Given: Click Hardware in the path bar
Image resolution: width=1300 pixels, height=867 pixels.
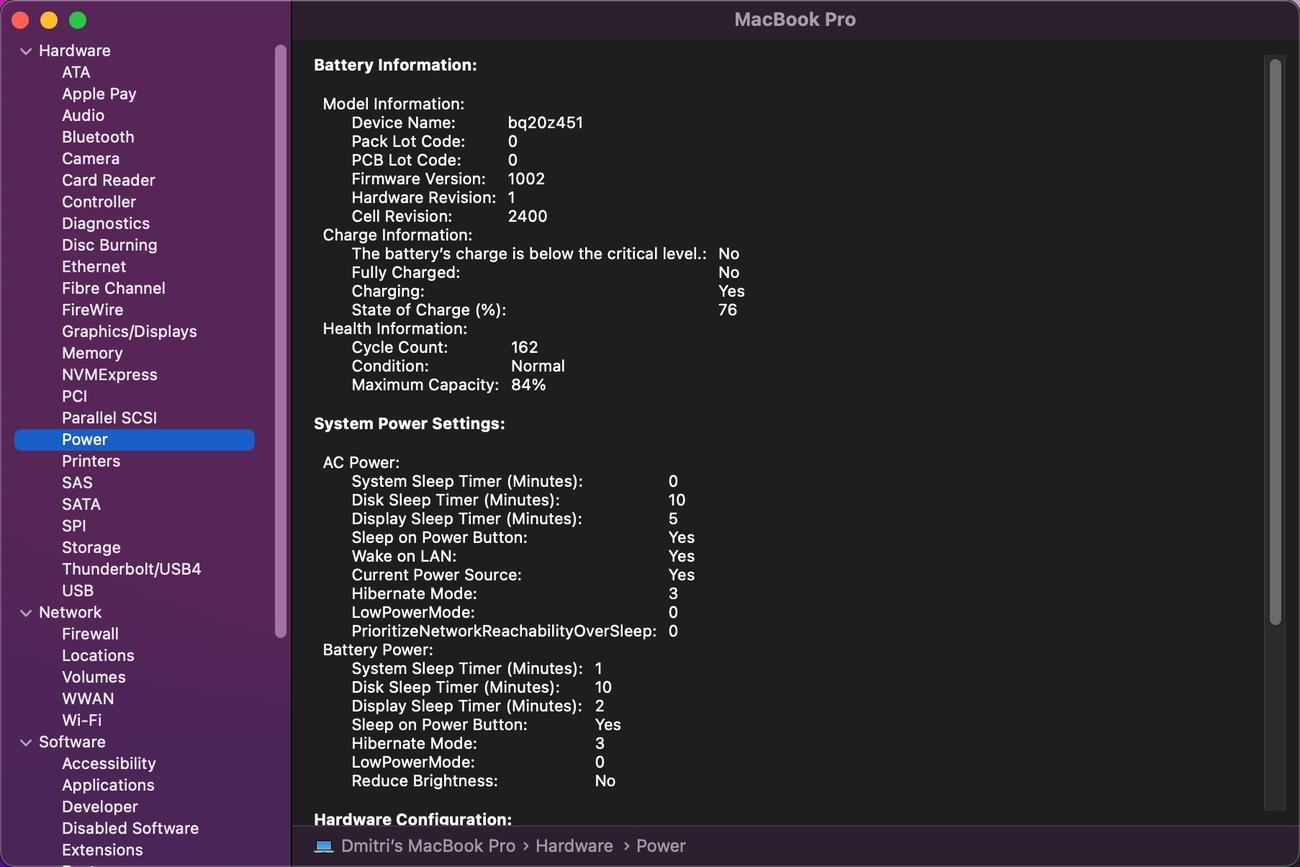Looking at the screenshot, I should tap(574, 846).
